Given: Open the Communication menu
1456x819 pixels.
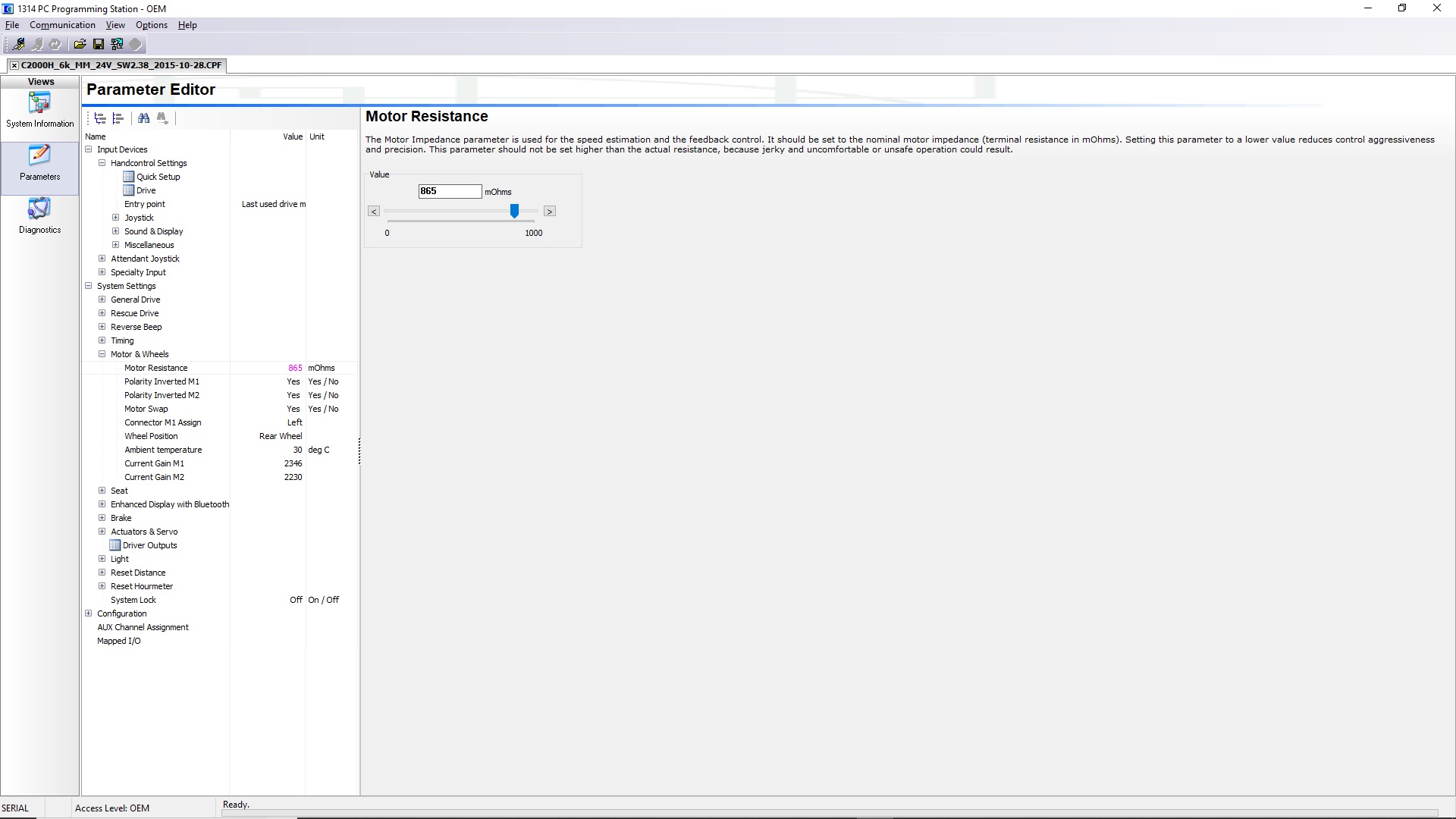Looking at the screenshot, I should (x=62, y=25).
